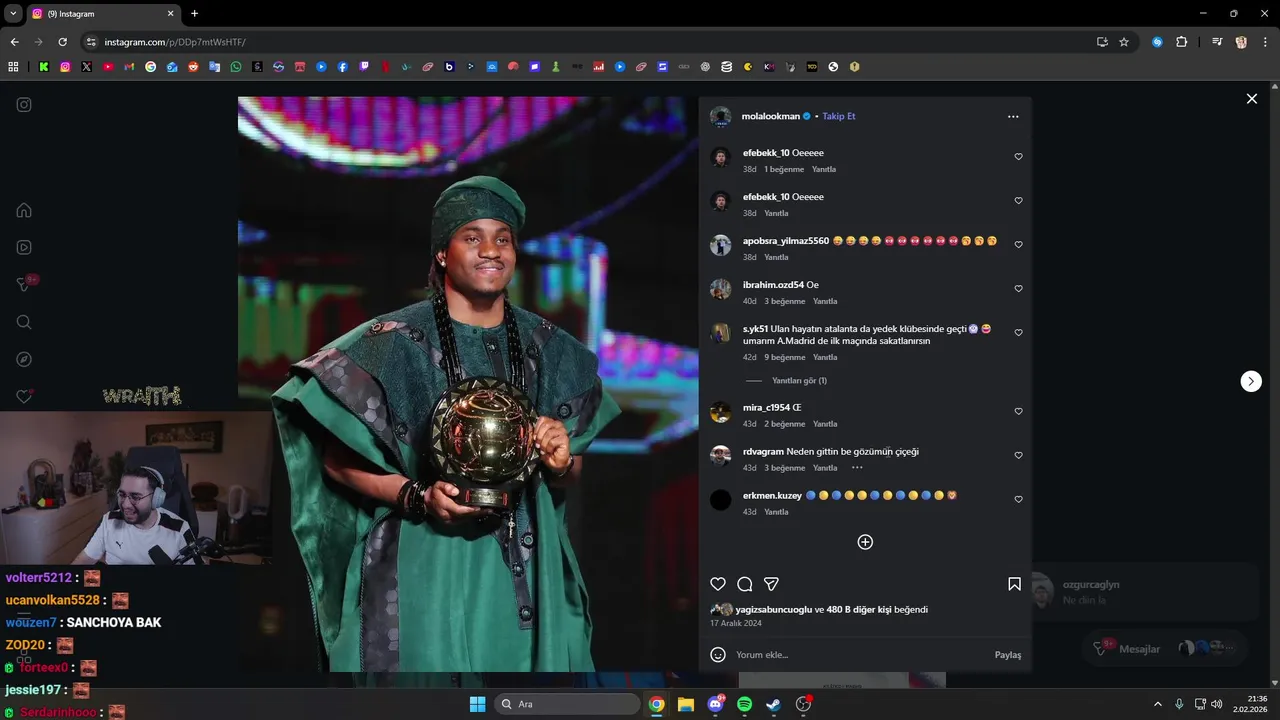This screenshot has width=1280, height=720.
Task: Open the Explore compass icon
Action: click(x=24, y=359)
